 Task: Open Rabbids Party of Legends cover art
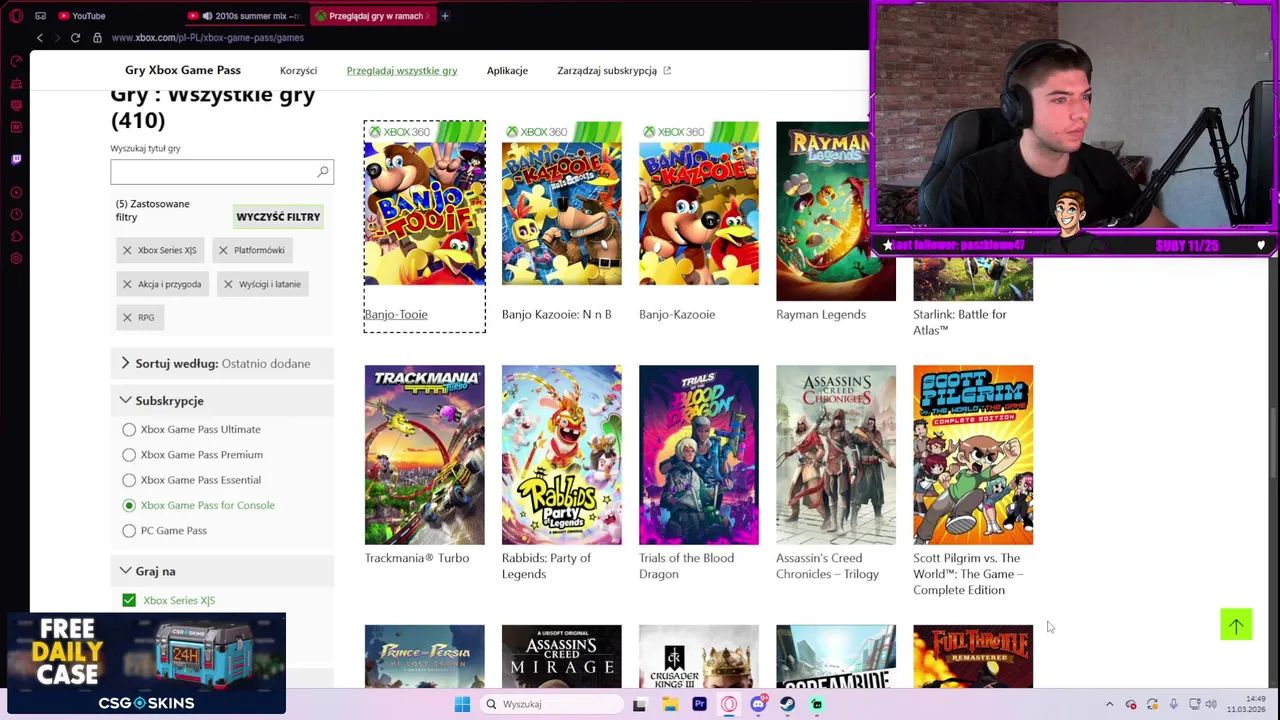tap(561, 455)
